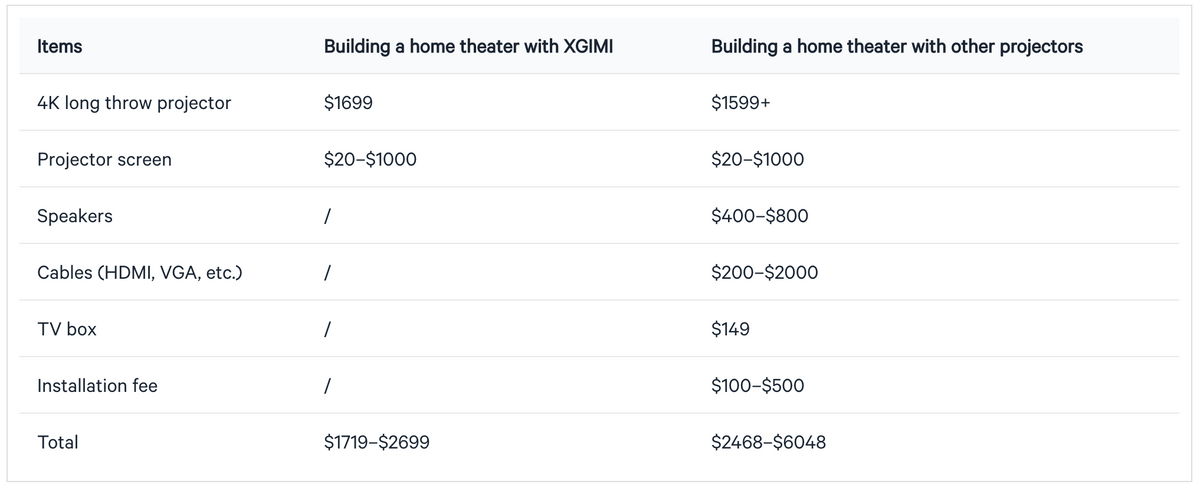Click the $20–$1000 cell in the XGIMI column

370,160
